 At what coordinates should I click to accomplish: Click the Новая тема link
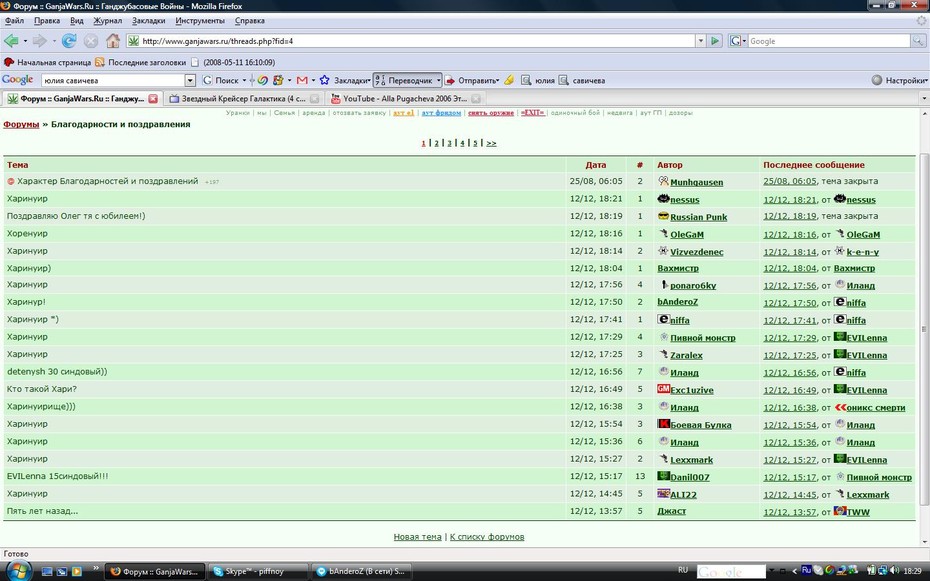[418, 537]
